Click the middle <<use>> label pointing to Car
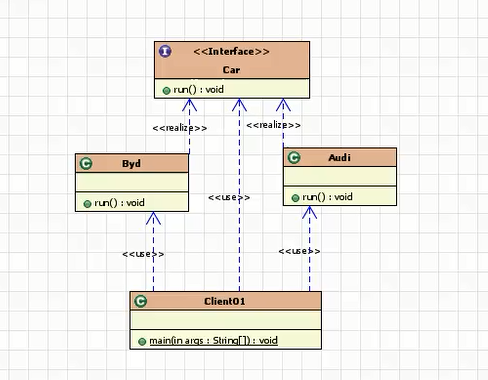 (x=229, y=197)
